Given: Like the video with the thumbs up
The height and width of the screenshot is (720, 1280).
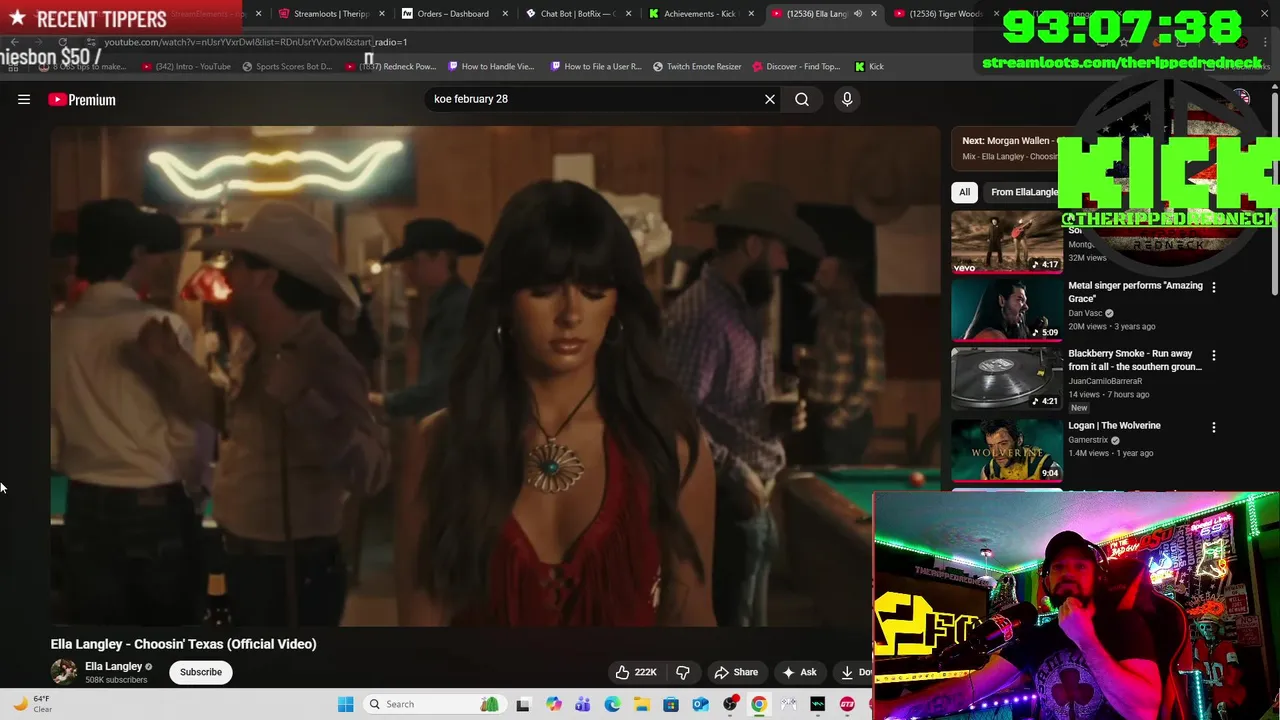Looking at the screenshot, I should point(635,672).
